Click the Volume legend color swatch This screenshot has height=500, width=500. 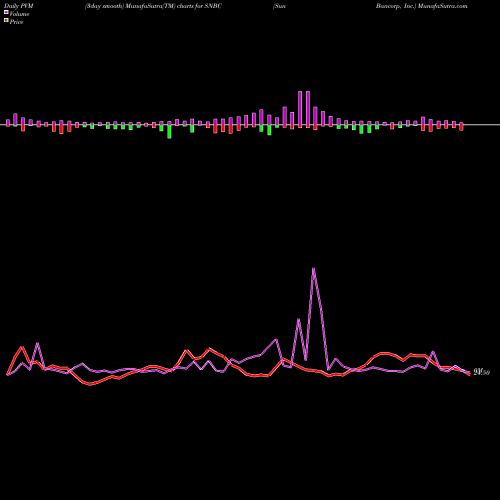pos(6,12)
